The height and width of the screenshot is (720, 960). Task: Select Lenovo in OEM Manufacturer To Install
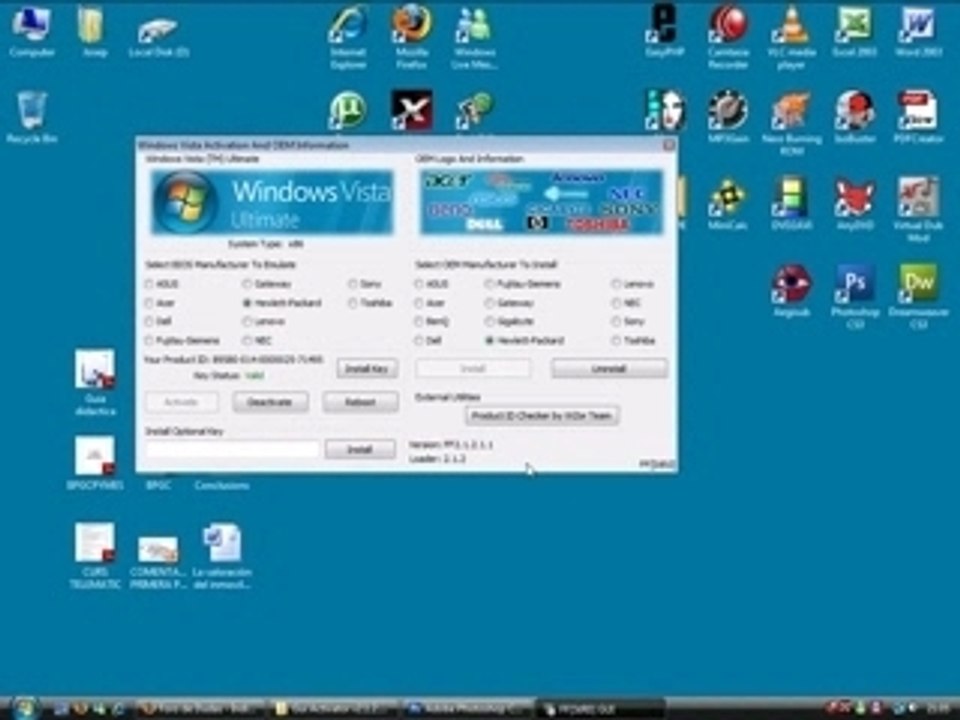coord(616,284)
